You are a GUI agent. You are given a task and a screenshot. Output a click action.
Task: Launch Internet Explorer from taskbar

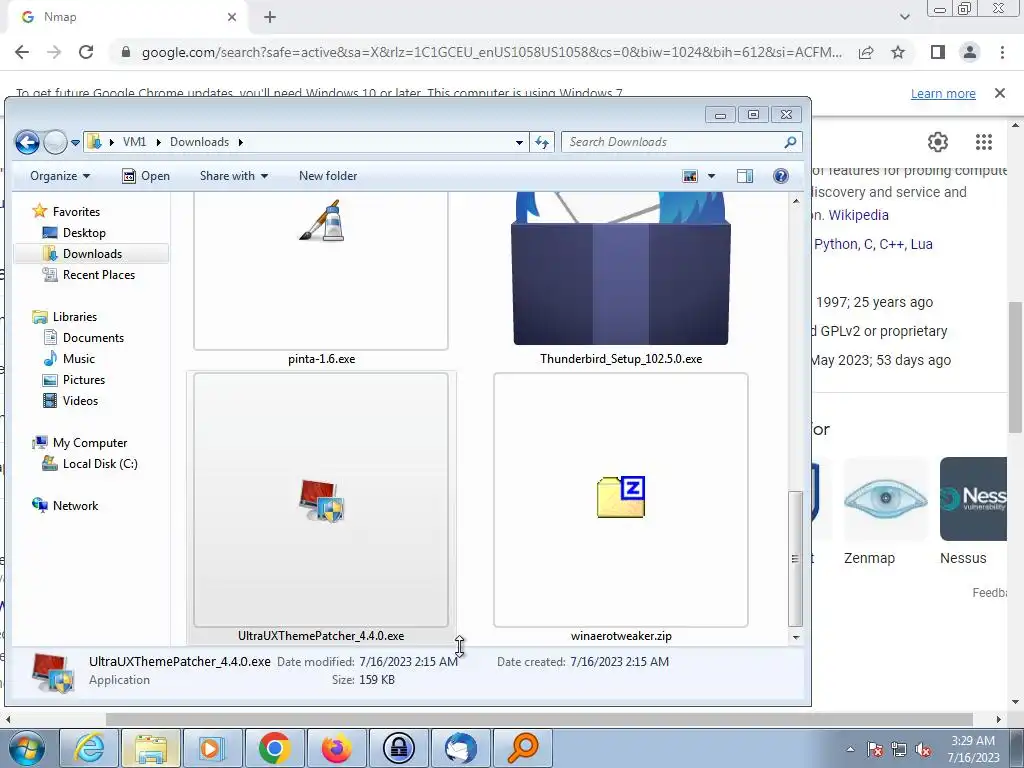point(89,748)
